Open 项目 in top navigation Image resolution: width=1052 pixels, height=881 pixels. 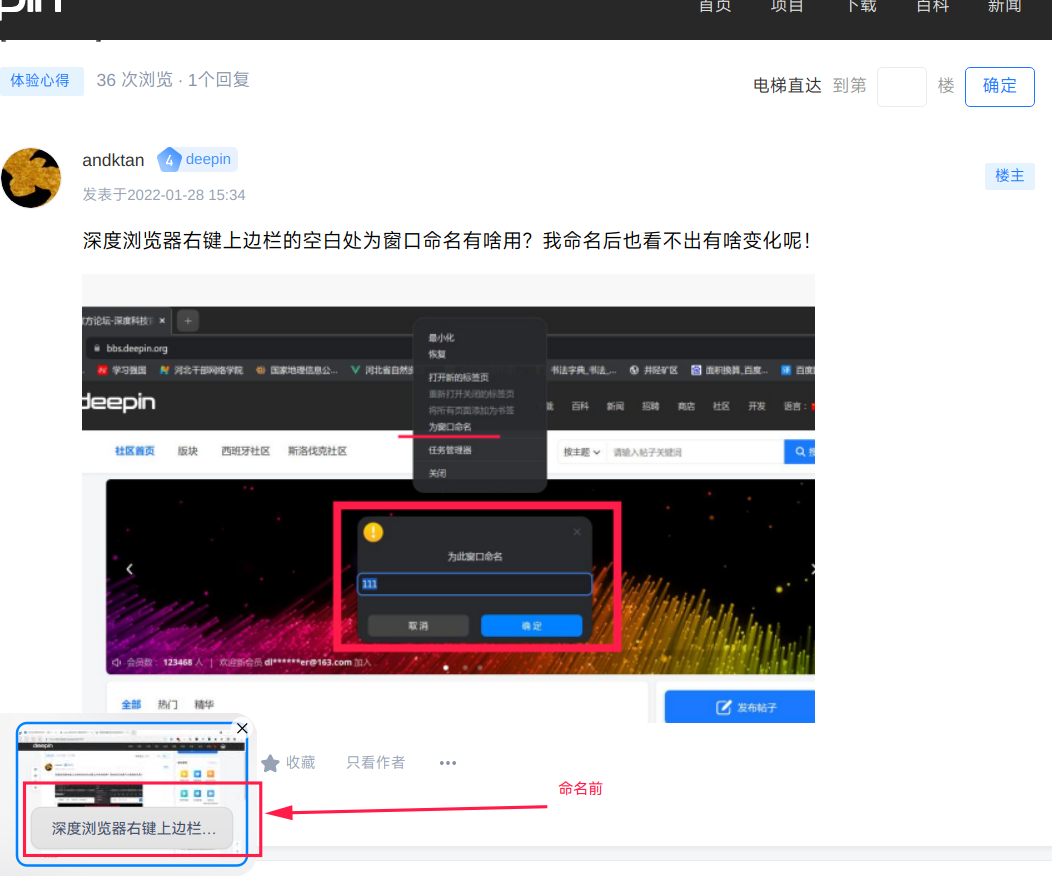787,7
